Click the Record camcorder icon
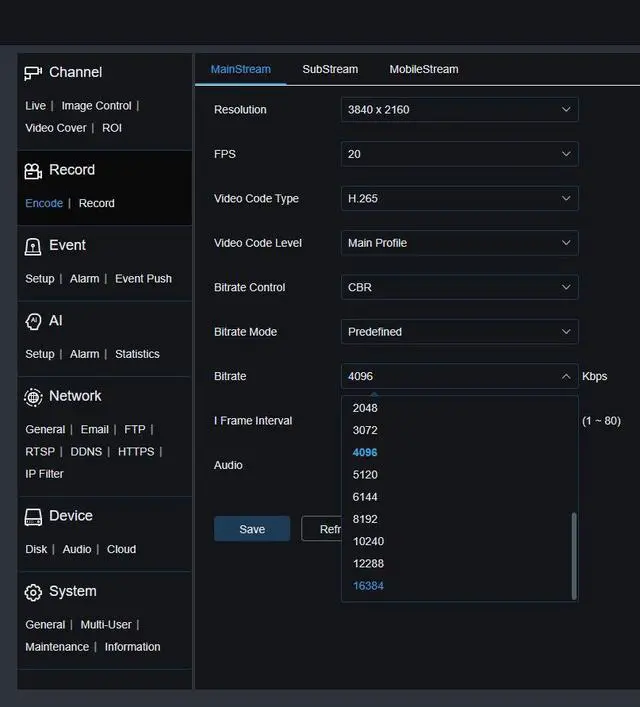Screen dimensions: 640x707 (33, 171)
